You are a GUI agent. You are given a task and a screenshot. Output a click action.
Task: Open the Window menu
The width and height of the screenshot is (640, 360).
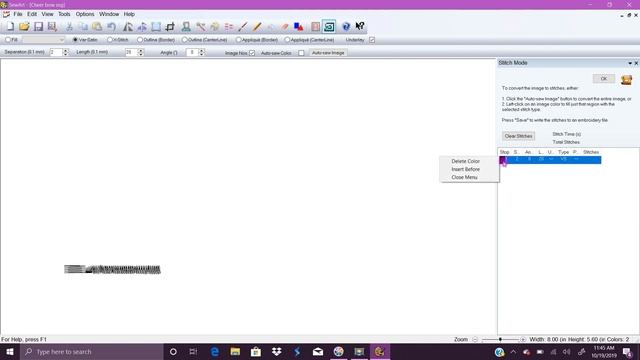(109, 14)
